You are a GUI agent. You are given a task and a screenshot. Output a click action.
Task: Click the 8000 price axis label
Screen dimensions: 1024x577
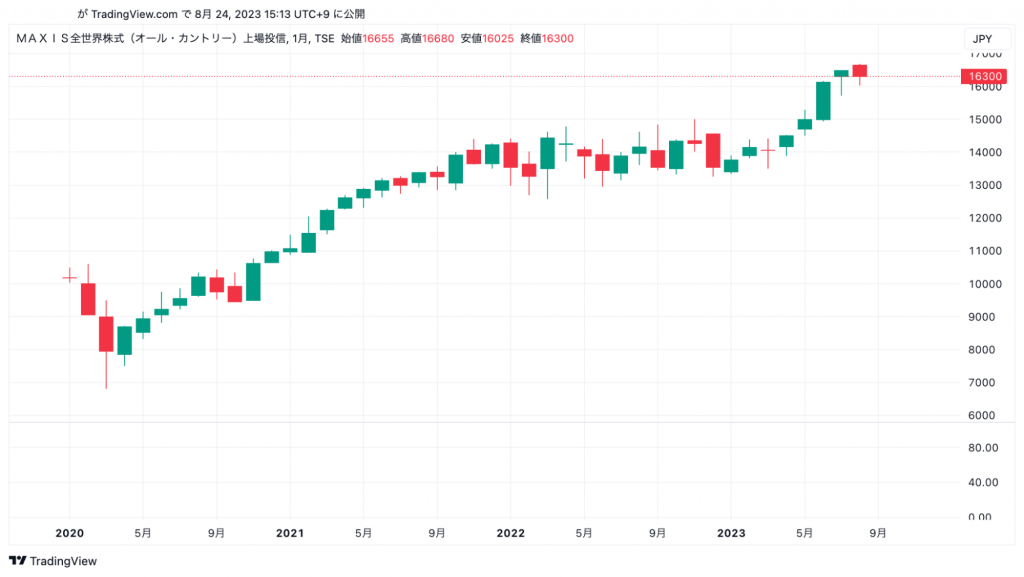(x=982, y=349)
